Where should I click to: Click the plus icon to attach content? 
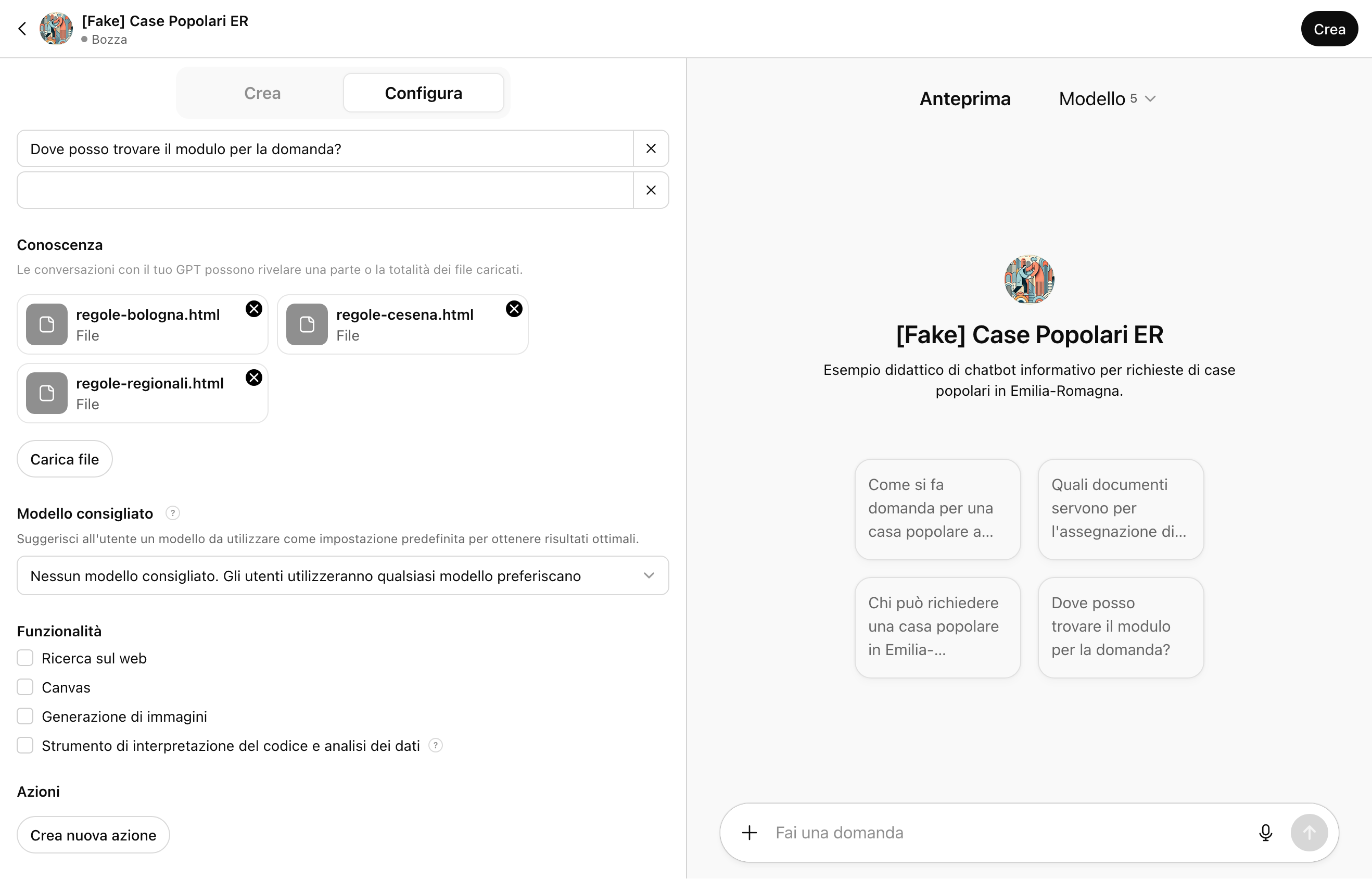pos(749,833)
